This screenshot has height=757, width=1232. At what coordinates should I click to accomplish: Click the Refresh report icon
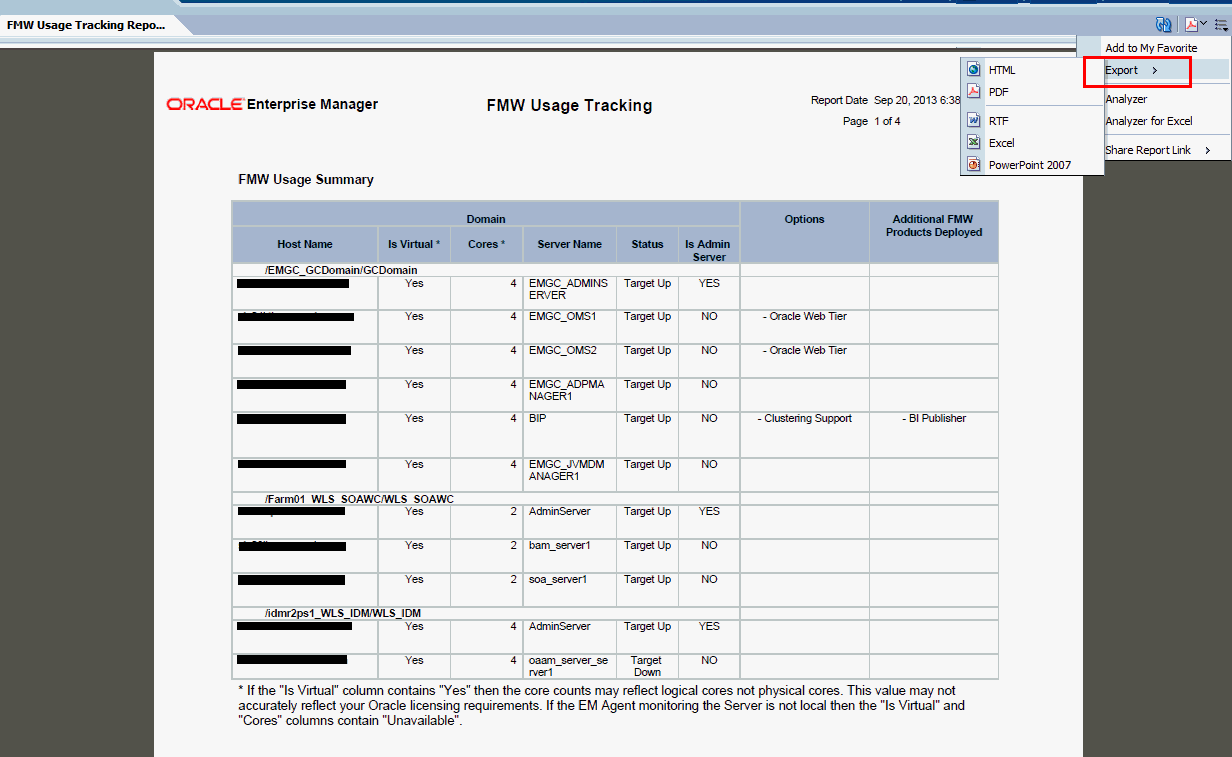tap(1163, 25)
